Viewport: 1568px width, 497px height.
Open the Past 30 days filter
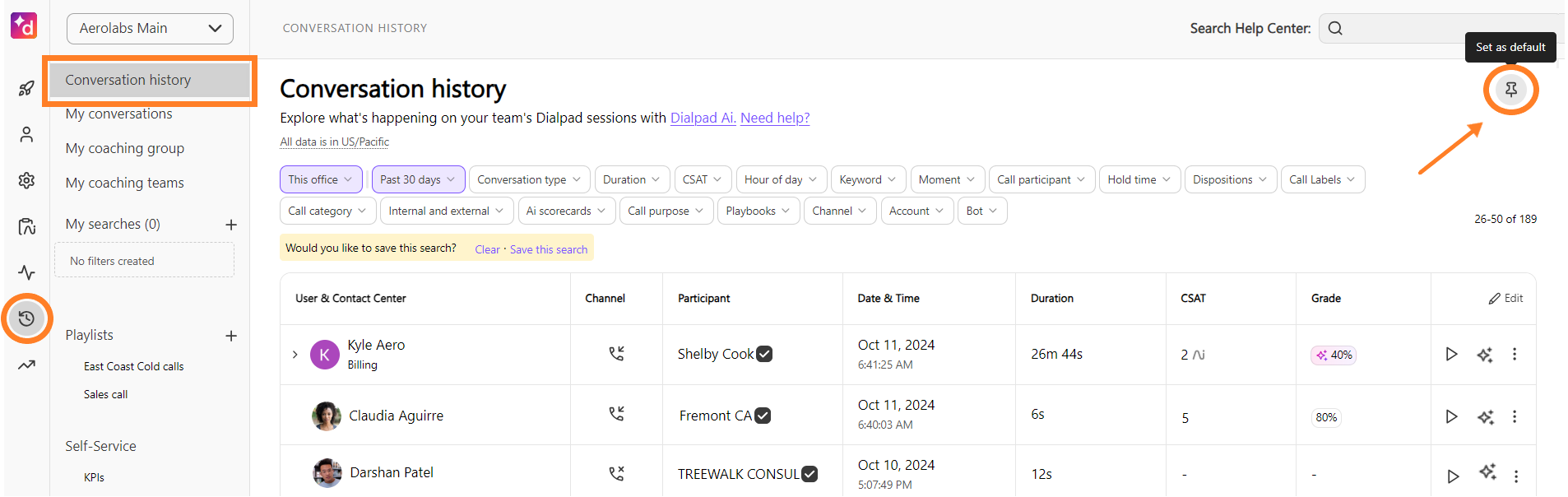[418, 179]
